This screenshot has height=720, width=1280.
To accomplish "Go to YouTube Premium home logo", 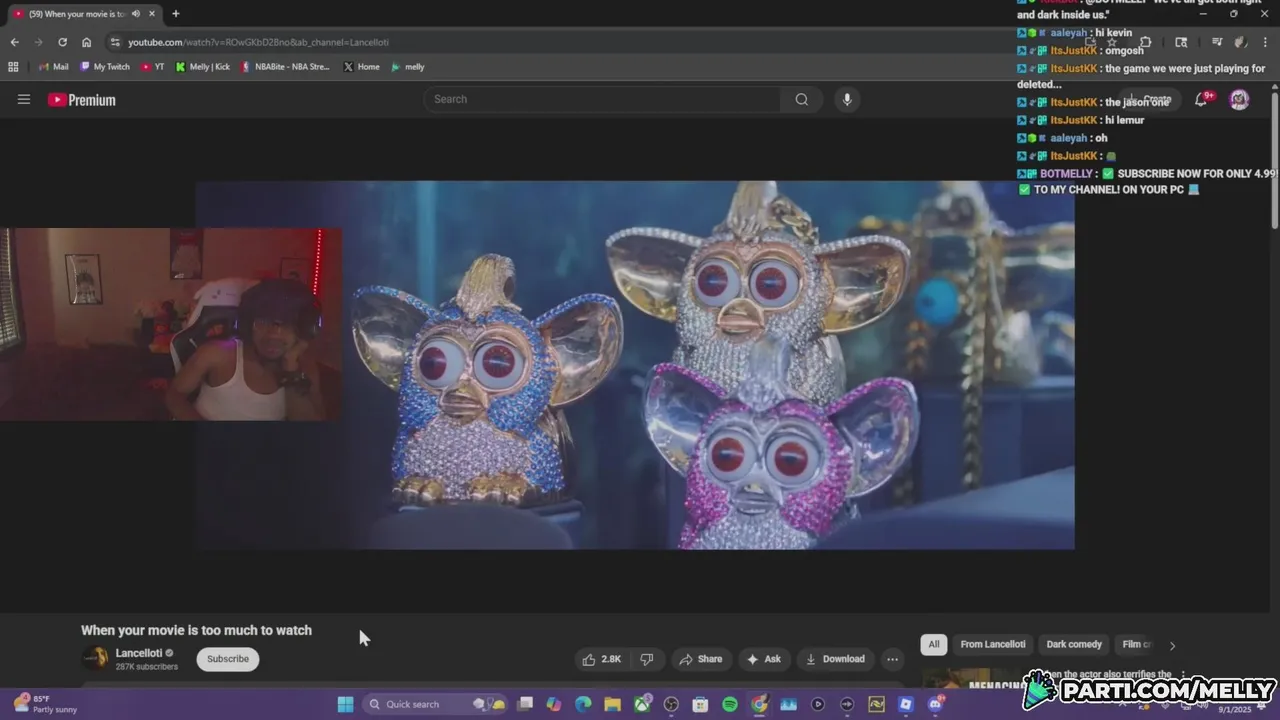I will click(x=82, y=100).
